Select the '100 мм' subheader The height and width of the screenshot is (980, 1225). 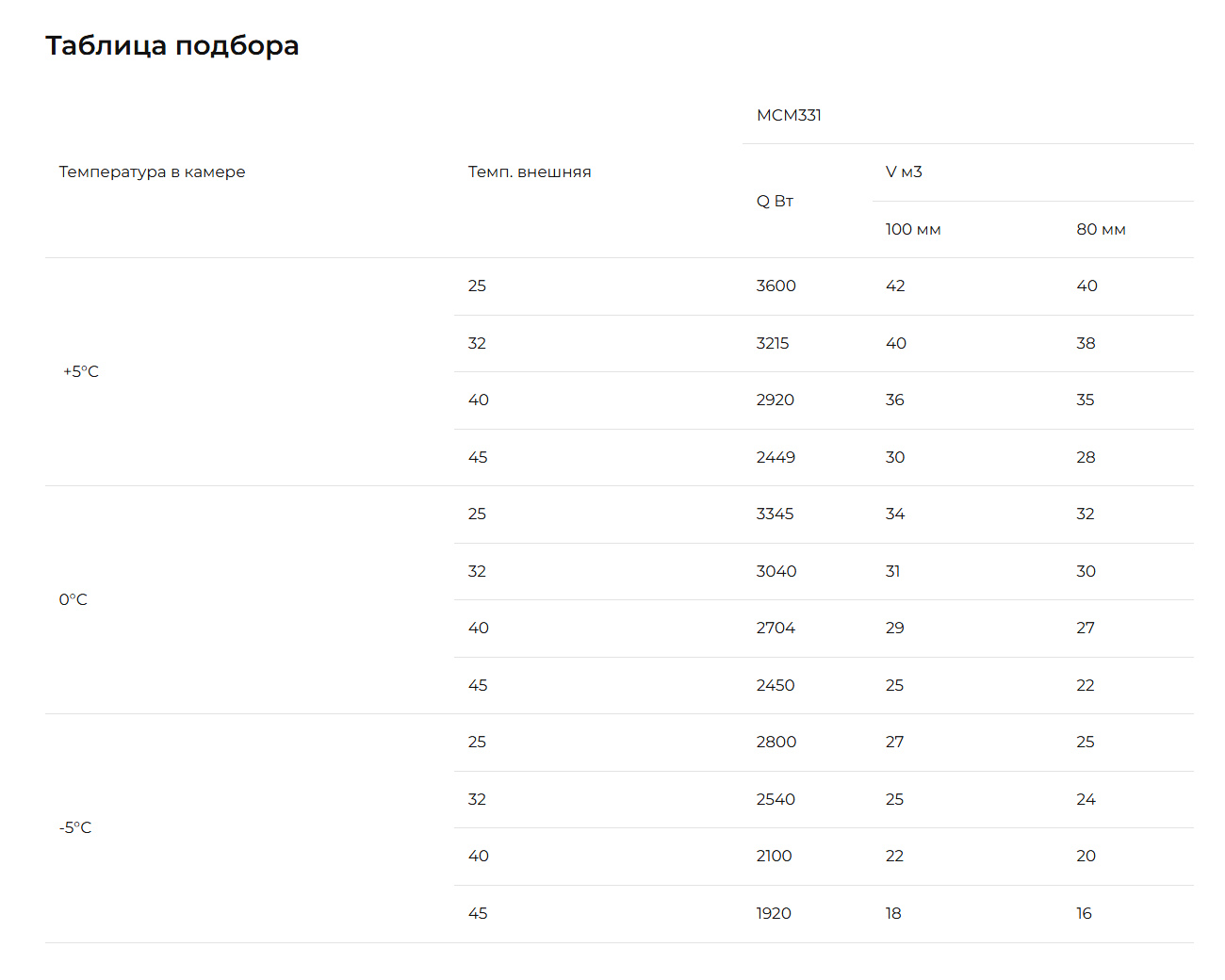point(913,229)
